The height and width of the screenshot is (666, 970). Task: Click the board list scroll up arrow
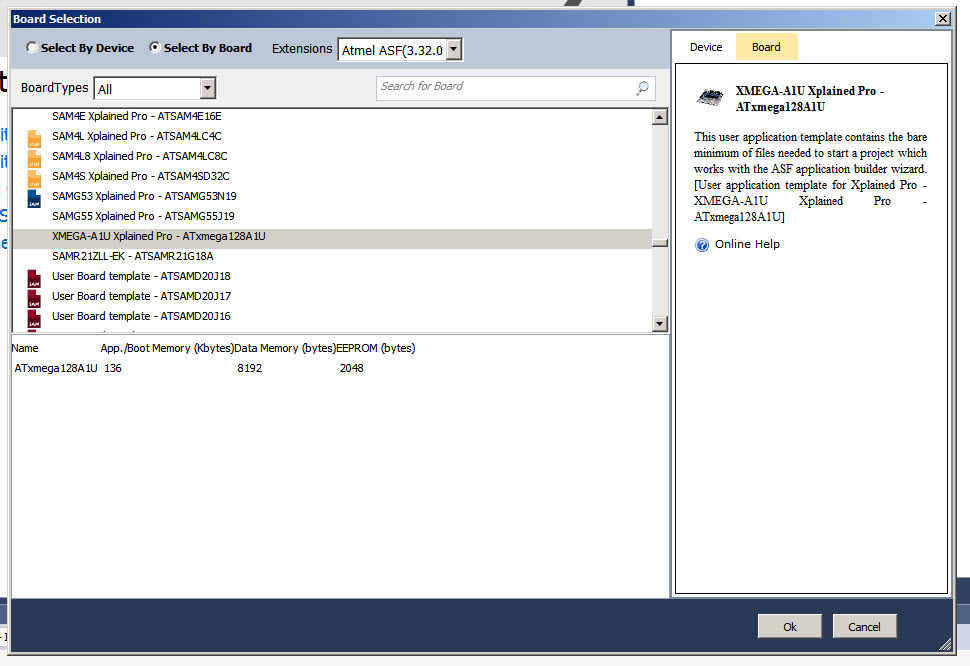pyautogui.click(x=659, y=117)
